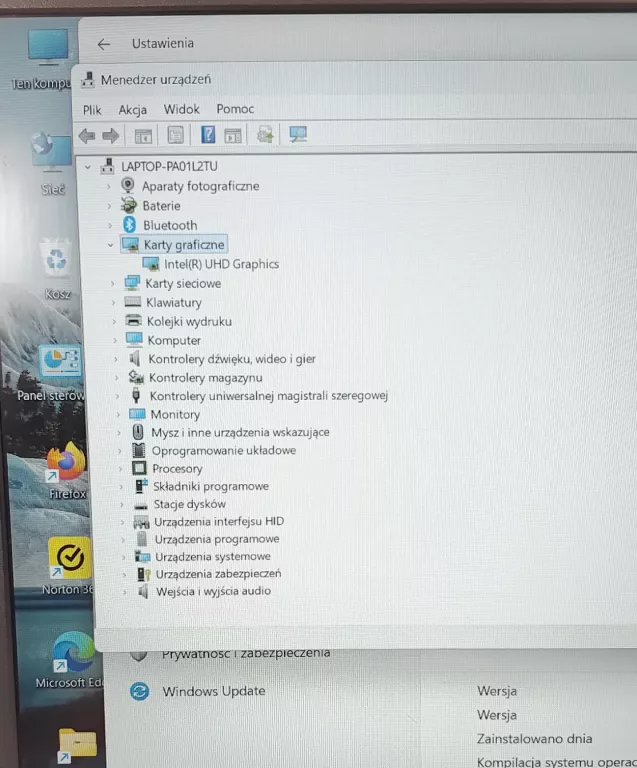Collapse the Karty graficzne category

[109, 245]
